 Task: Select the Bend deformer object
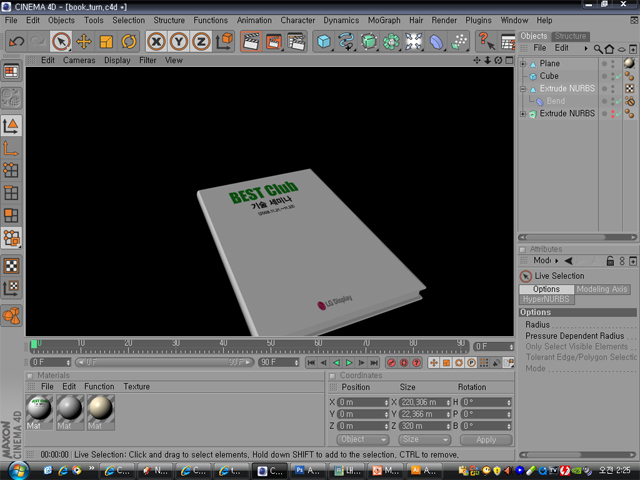point(556,101)
